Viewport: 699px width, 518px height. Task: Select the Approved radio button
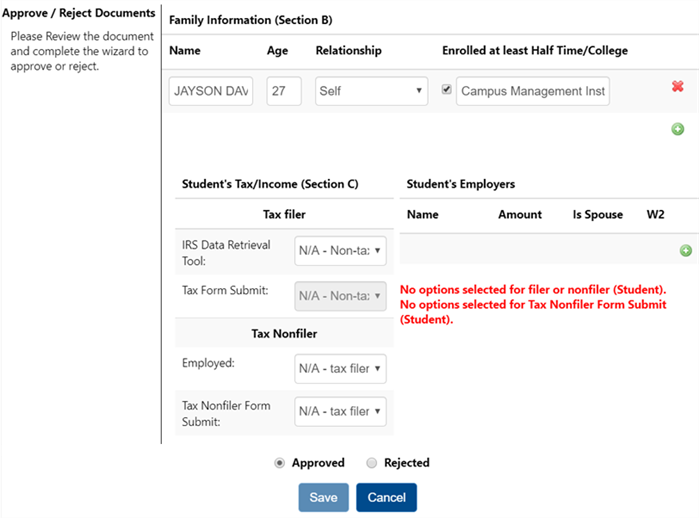coord(279,463)
